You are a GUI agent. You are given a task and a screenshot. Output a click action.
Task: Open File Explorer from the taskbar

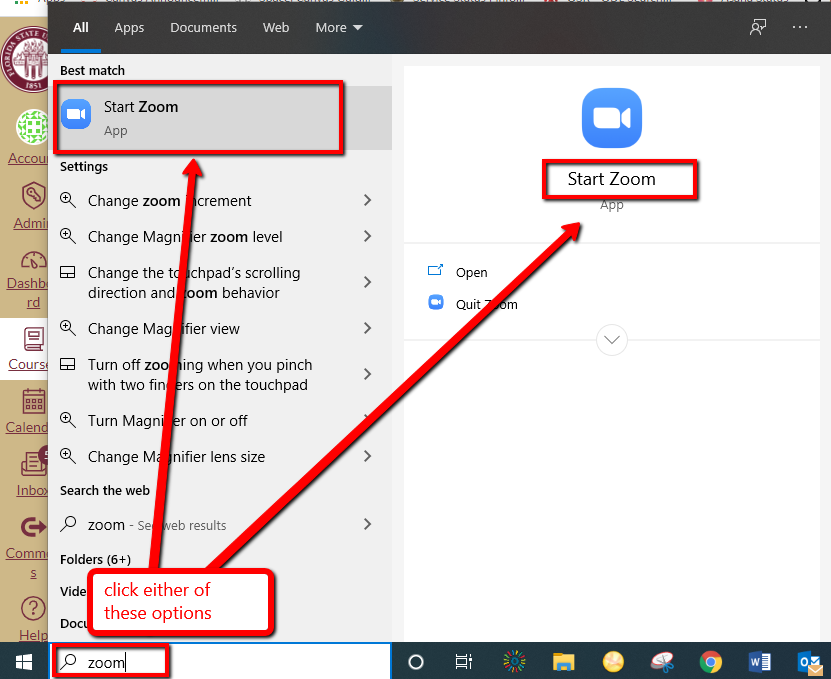coord(564,661)
